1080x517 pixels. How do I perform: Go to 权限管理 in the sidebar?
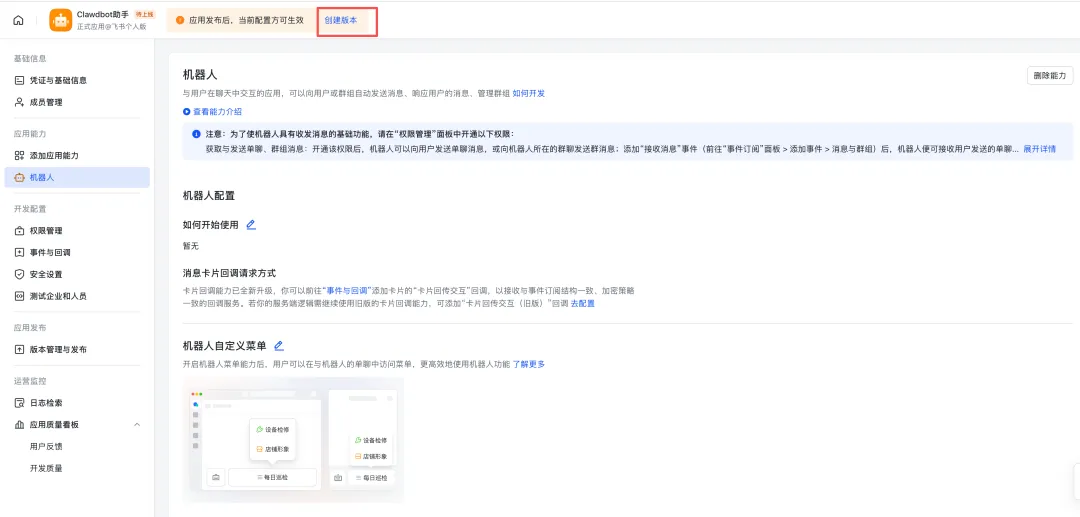point(45,231)
